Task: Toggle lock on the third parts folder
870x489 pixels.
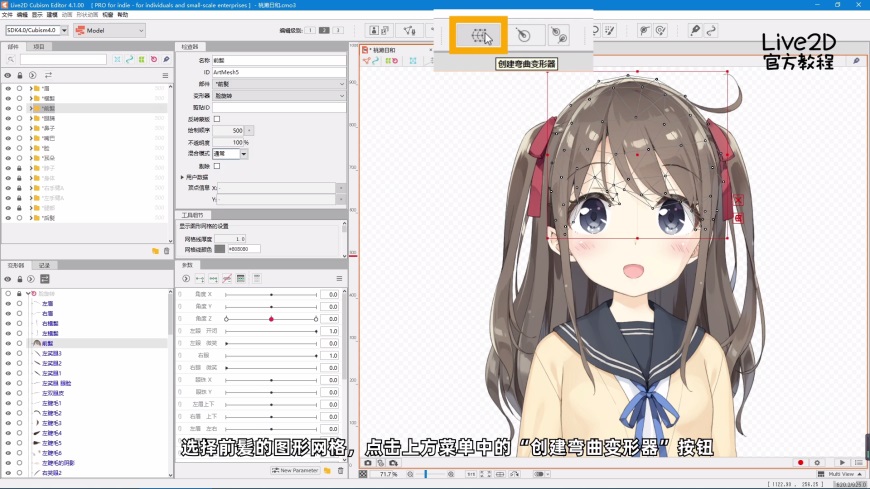Action: pos(19,108)
